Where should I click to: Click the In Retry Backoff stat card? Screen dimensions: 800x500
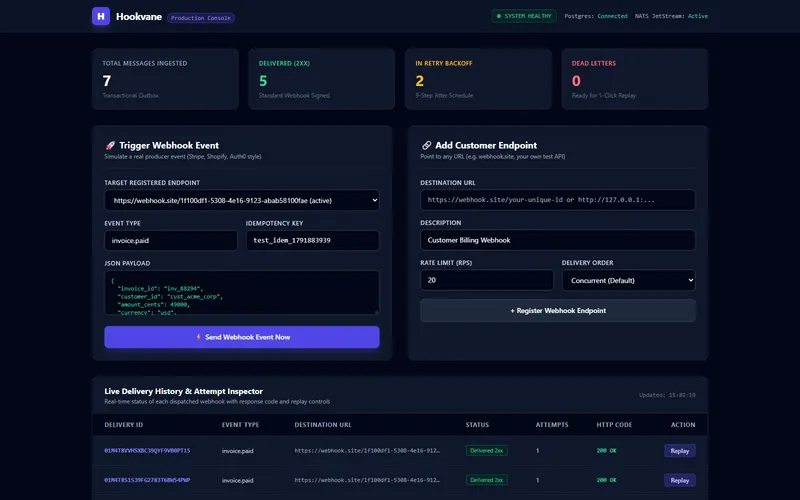point(478,79)
